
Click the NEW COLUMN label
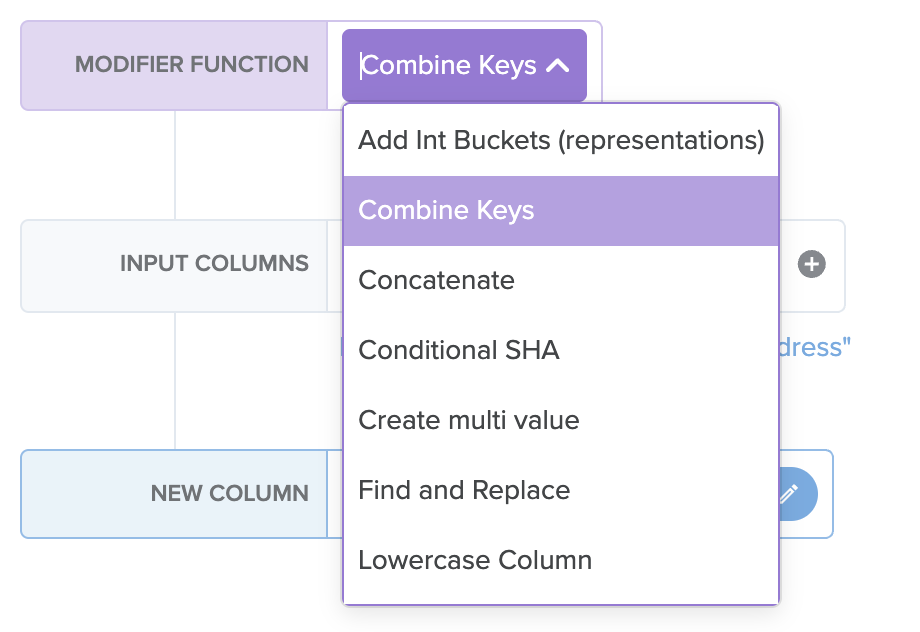[x=229, y=493]
